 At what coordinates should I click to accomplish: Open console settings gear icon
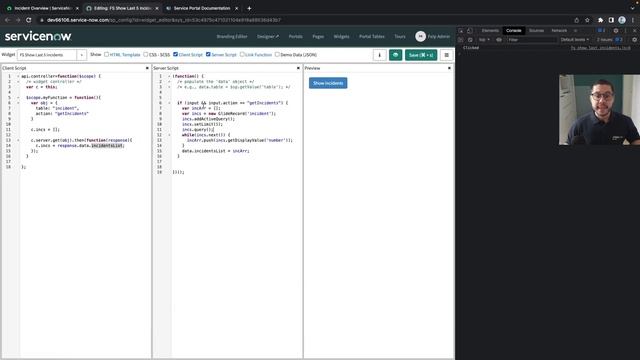point(634,40)
